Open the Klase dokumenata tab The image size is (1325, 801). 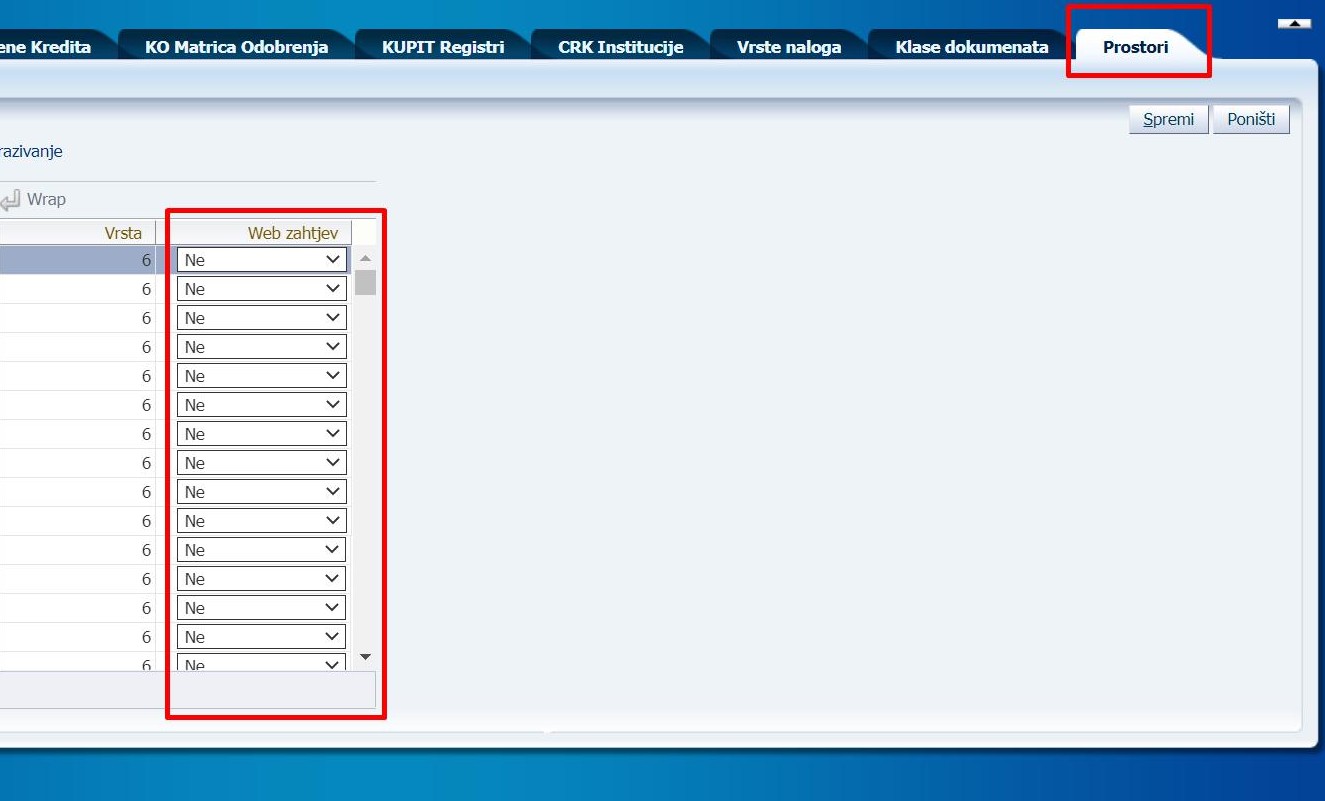971,47
